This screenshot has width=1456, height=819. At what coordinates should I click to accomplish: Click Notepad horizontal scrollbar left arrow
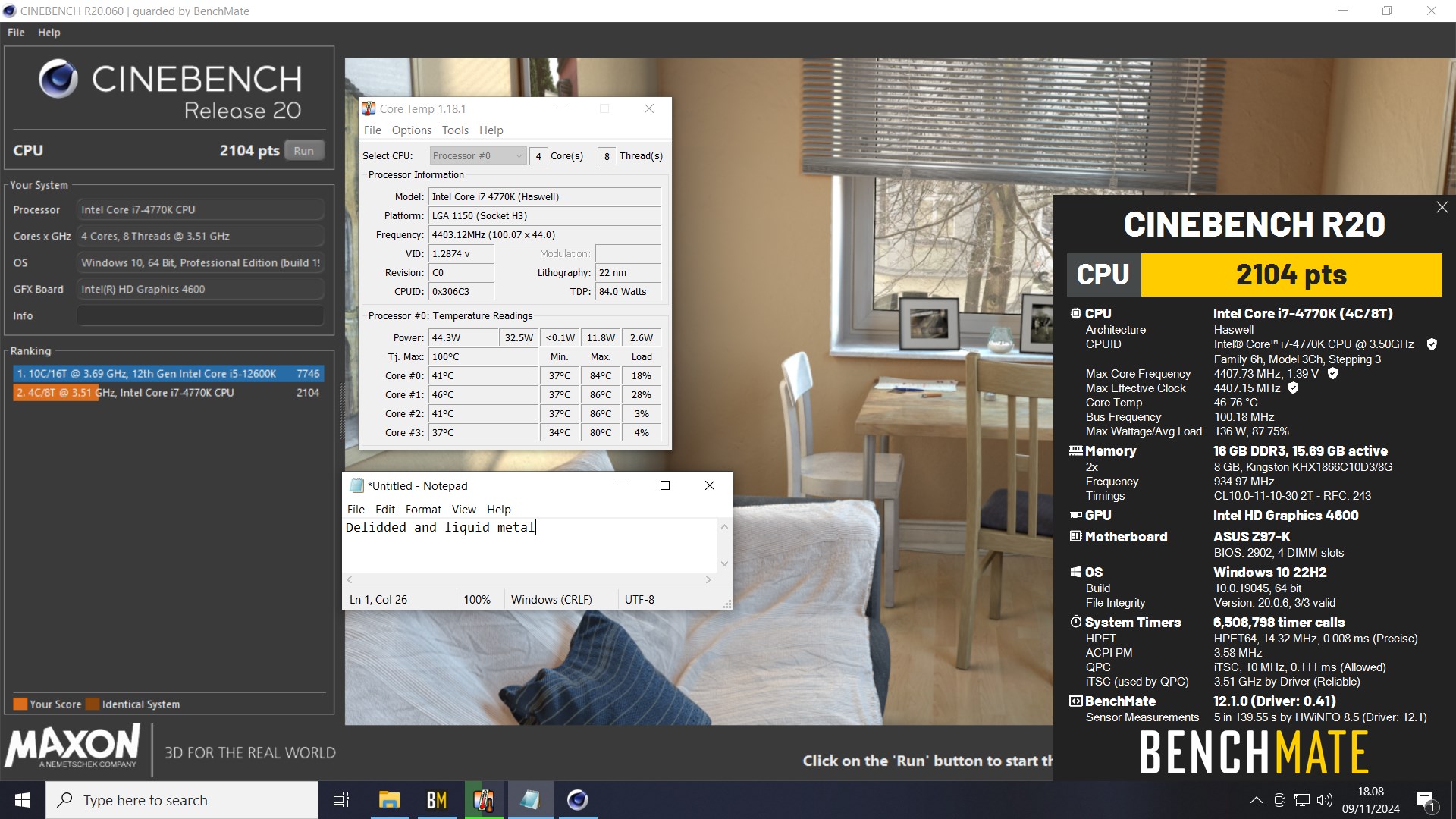click(350, 579)
